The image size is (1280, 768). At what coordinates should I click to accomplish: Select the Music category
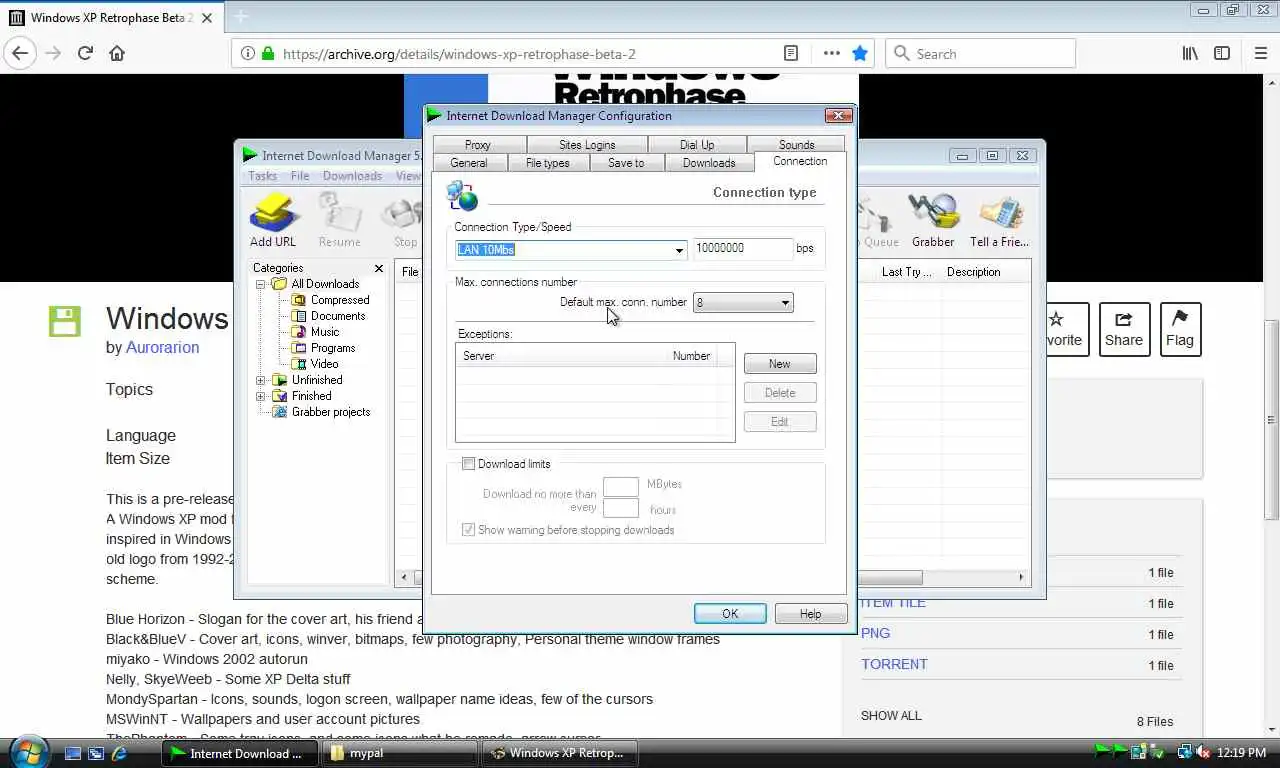tap(325, 332)
